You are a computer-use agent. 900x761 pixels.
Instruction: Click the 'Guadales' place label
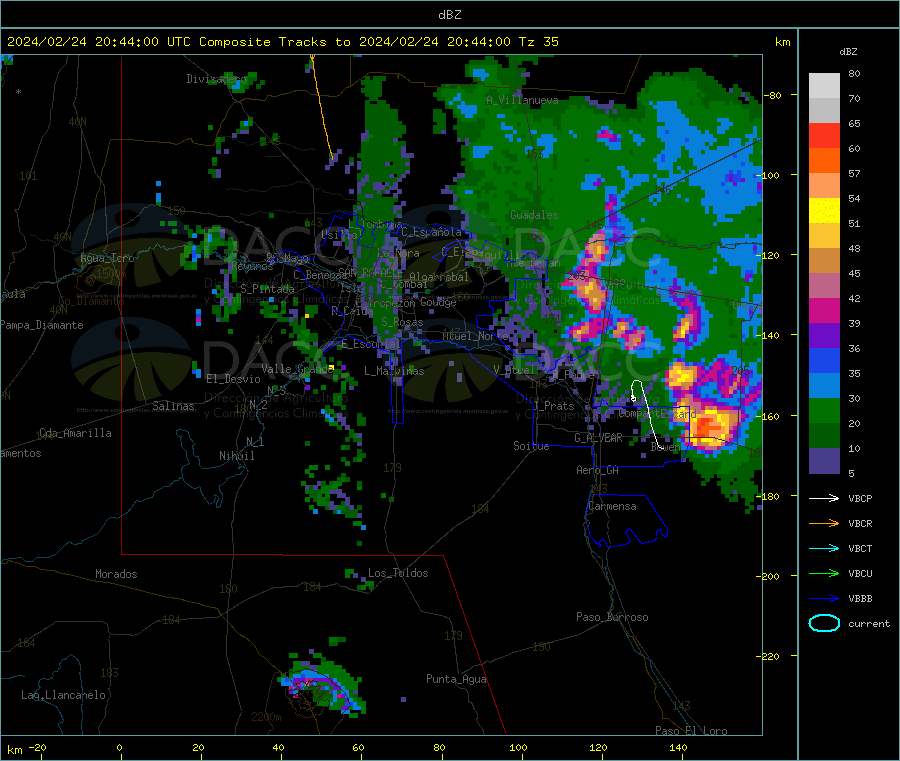[534, 215]
